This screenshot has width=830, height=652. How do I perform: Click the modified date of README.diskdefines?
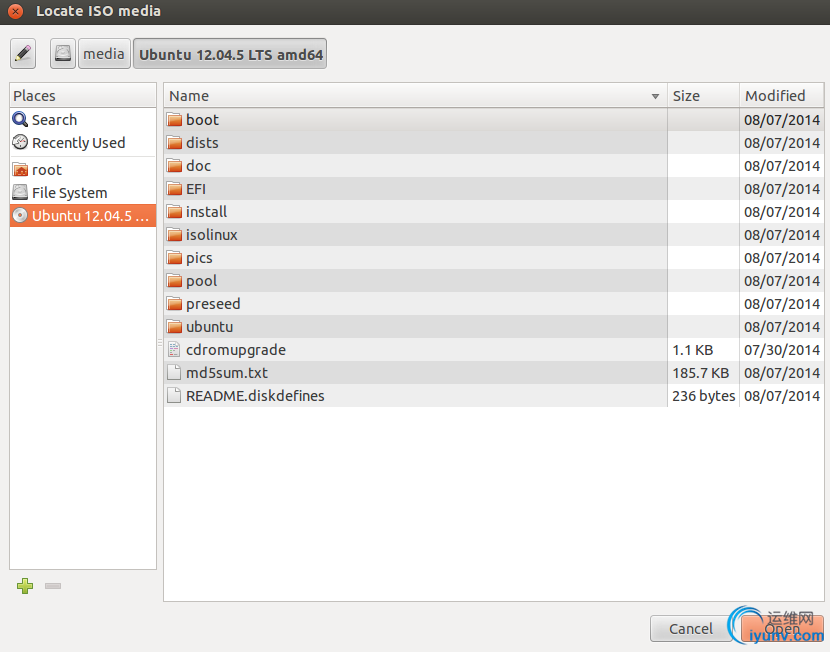[x=782, y=396]
